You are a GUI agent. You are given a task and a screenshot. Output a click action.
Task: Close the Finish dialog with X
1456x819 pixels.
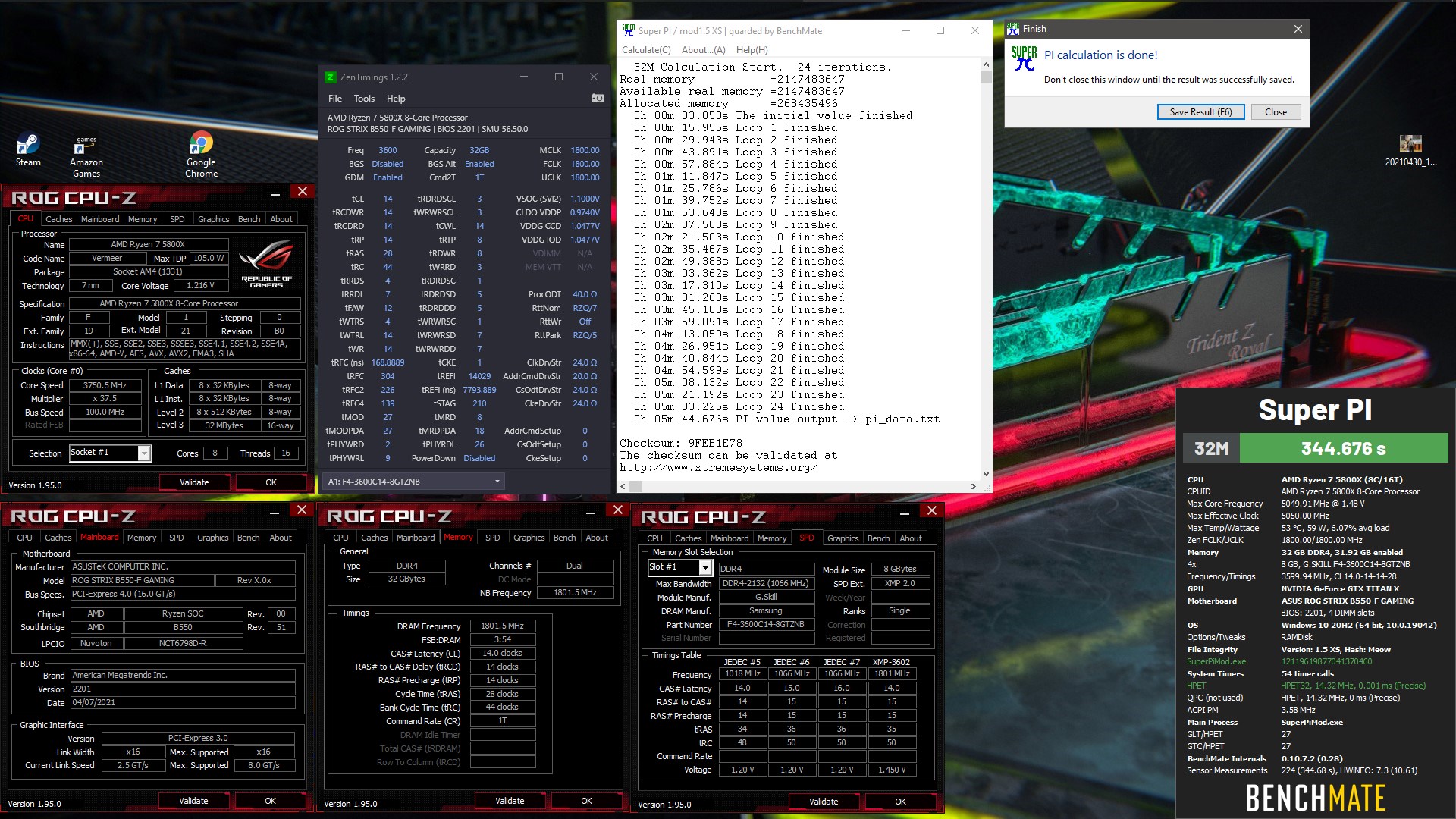coord(1298,29)
